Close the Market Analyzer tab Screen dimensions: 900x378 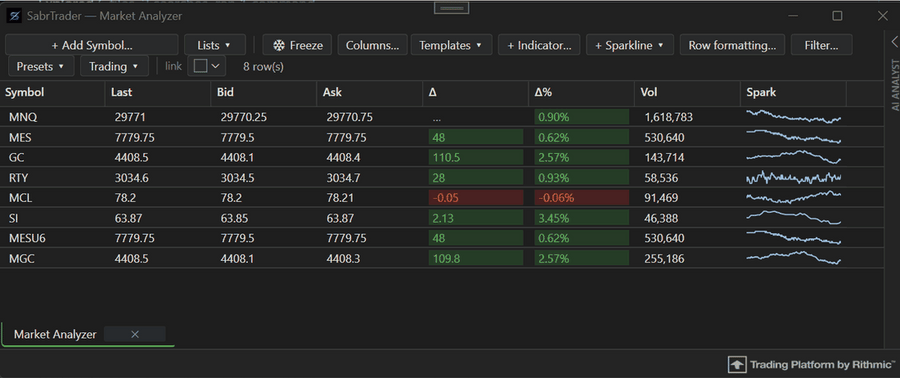click(x=135, y=334)
